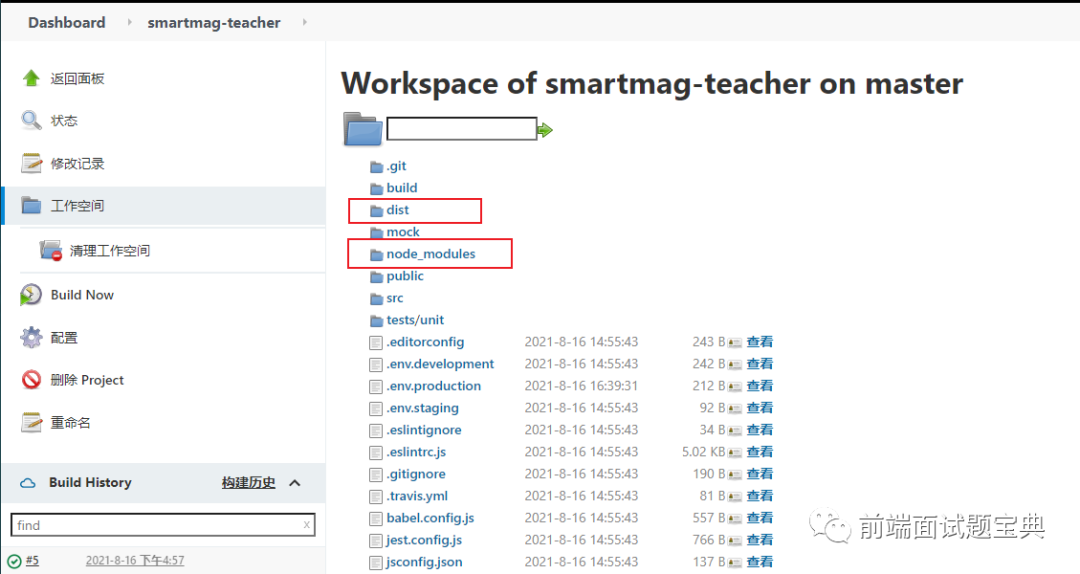Click the red prohibited icon for 删除 Project
Screen dimensions: 1080x574
pyautogui.click(x=31, y=380)
